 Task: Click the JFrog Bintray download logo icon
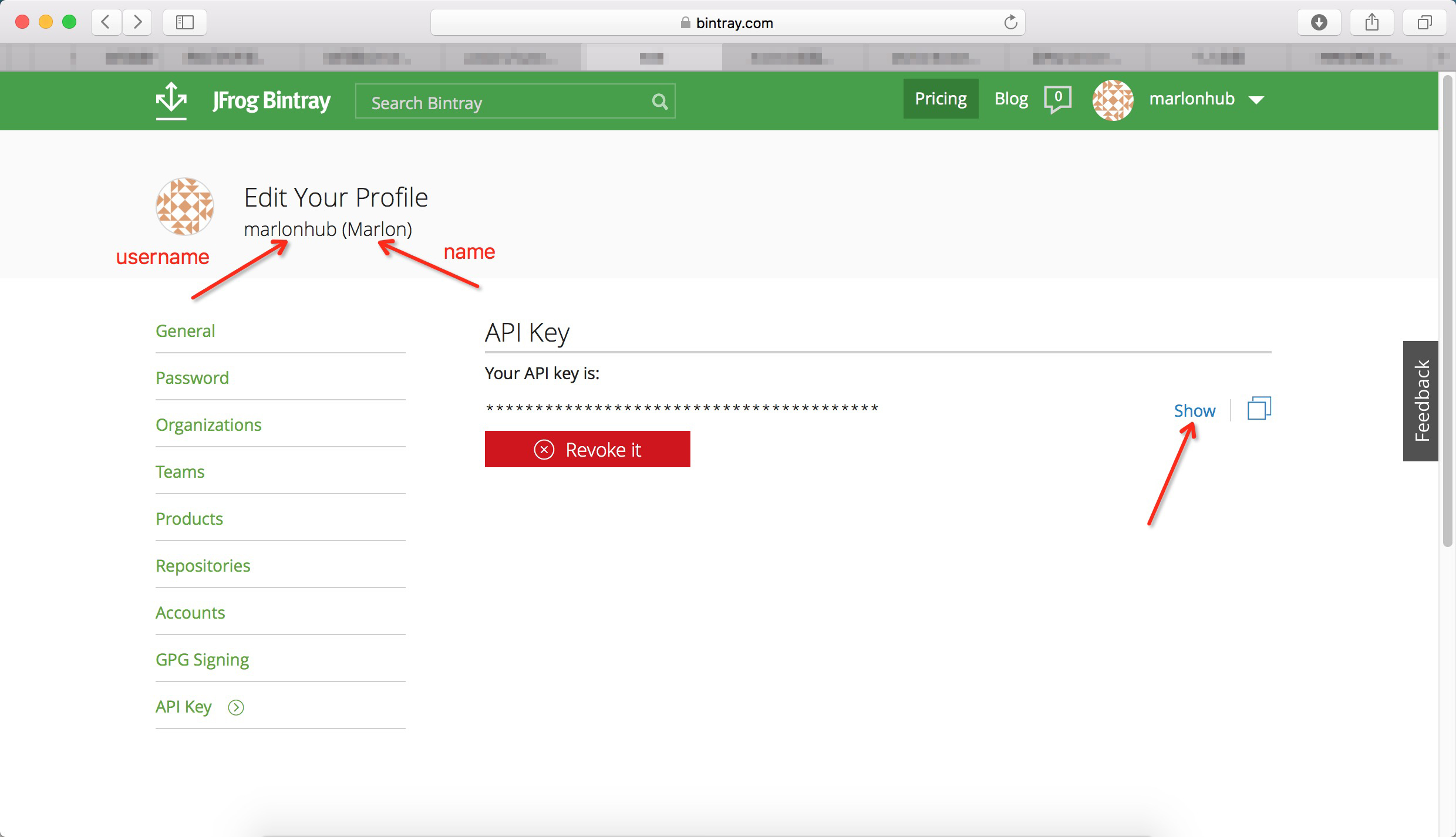(x=171, y=100)
